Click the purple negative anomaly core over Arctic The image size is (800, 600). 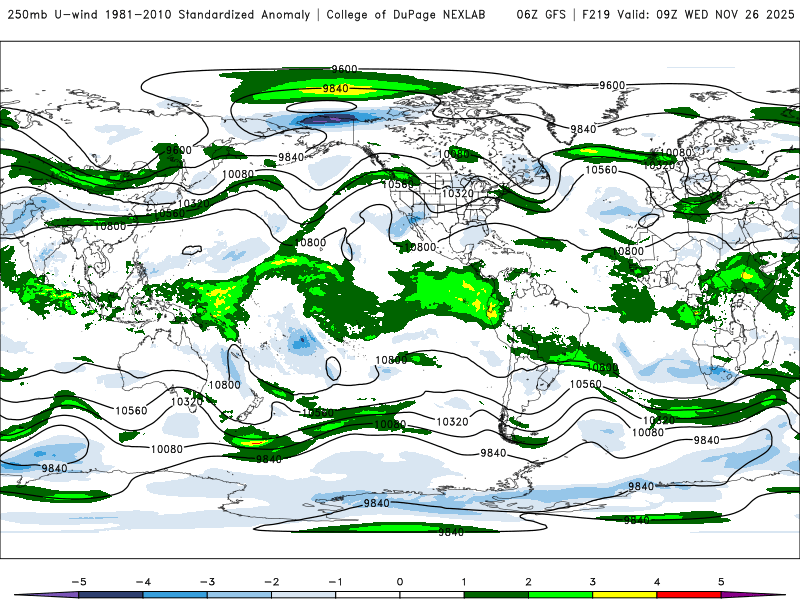click(x=331, y=119)
